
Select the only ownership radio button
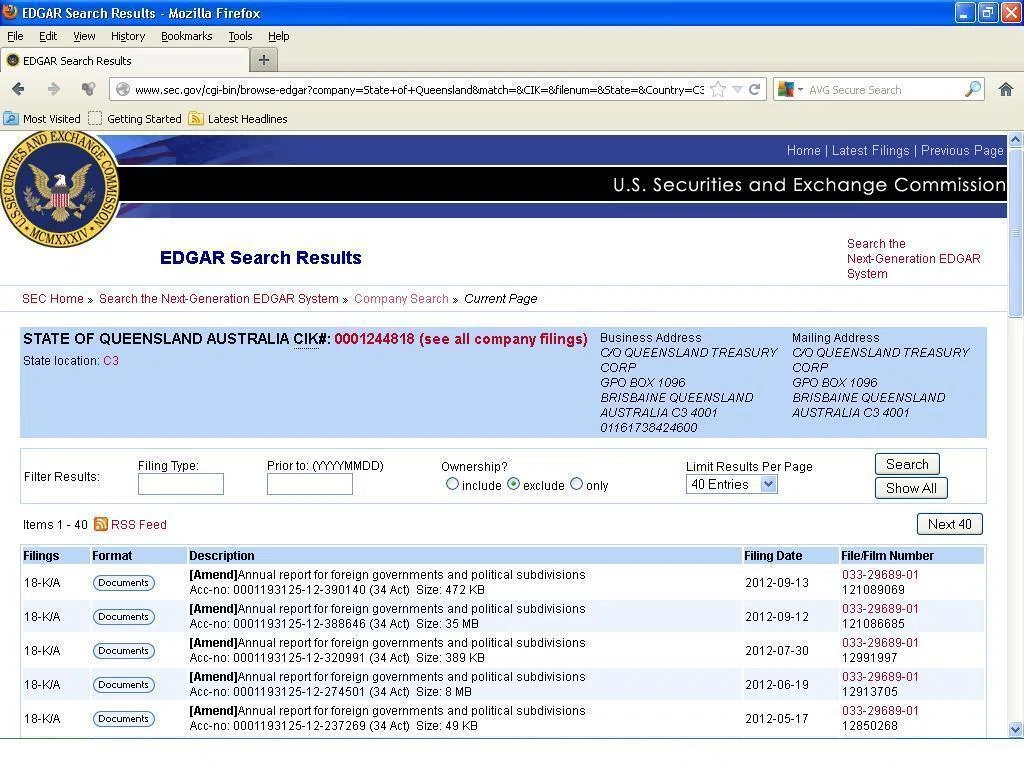(576, 484)
